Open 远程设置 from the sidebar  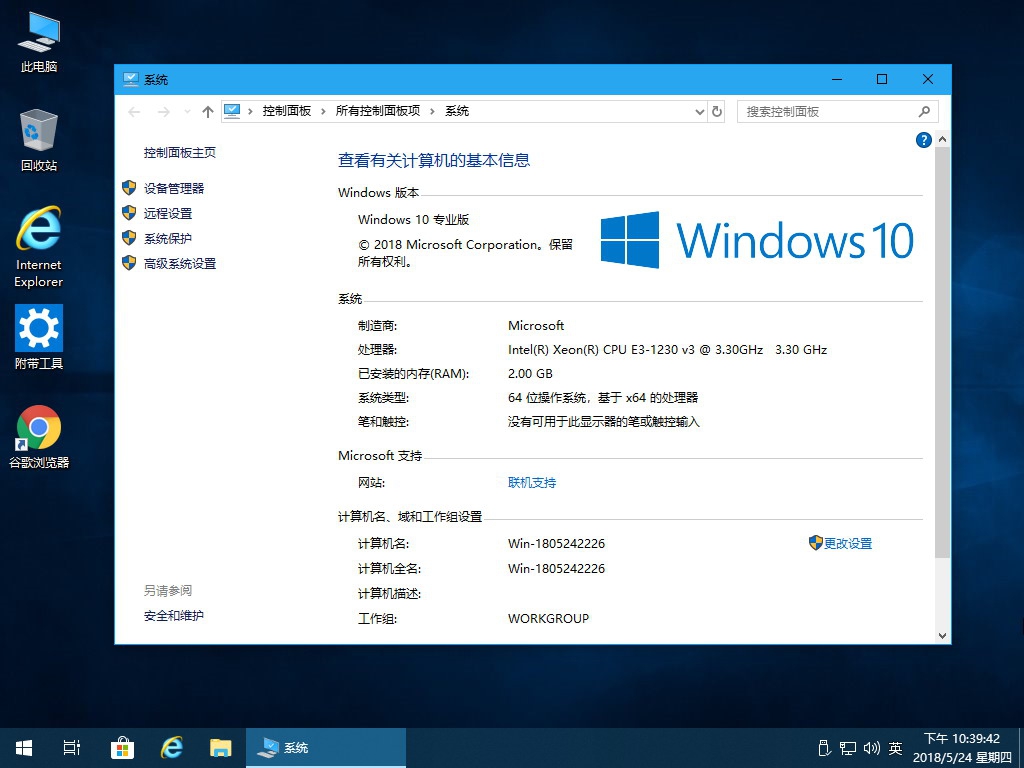pos(168,213)
